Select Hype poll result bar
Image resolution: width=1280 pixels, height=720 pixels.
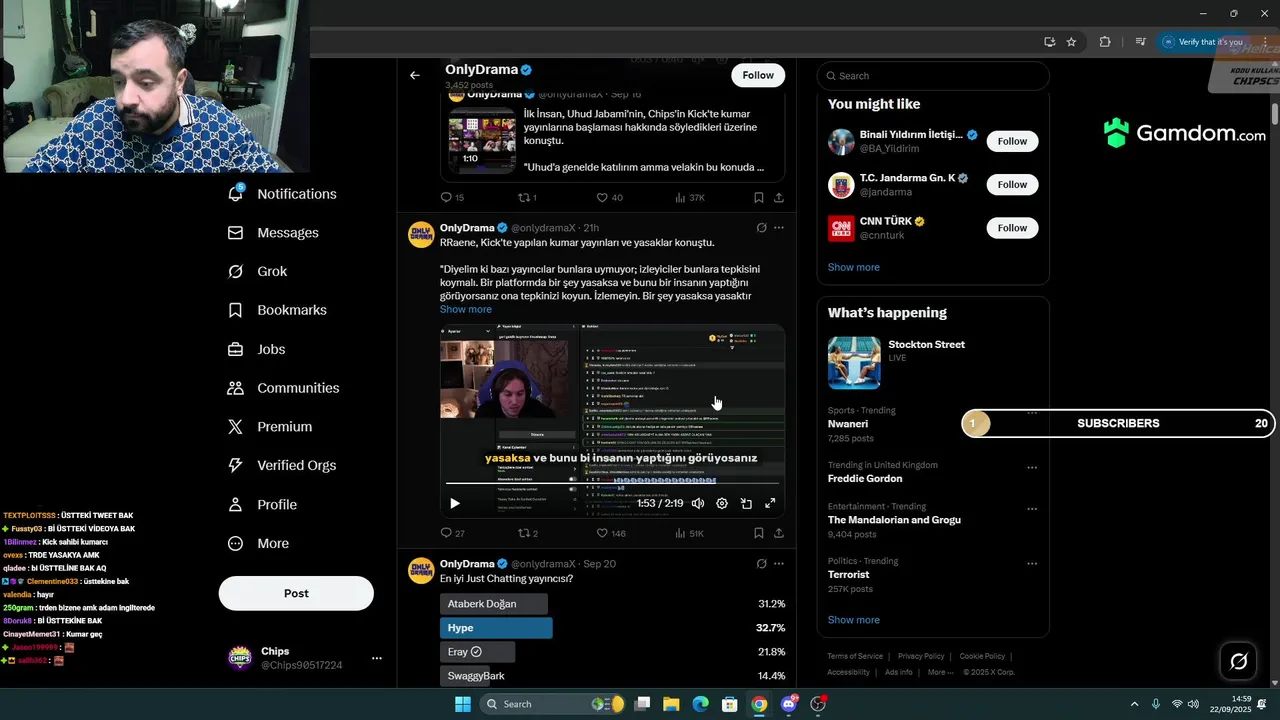pyautogui.click(x=496, y=628)
